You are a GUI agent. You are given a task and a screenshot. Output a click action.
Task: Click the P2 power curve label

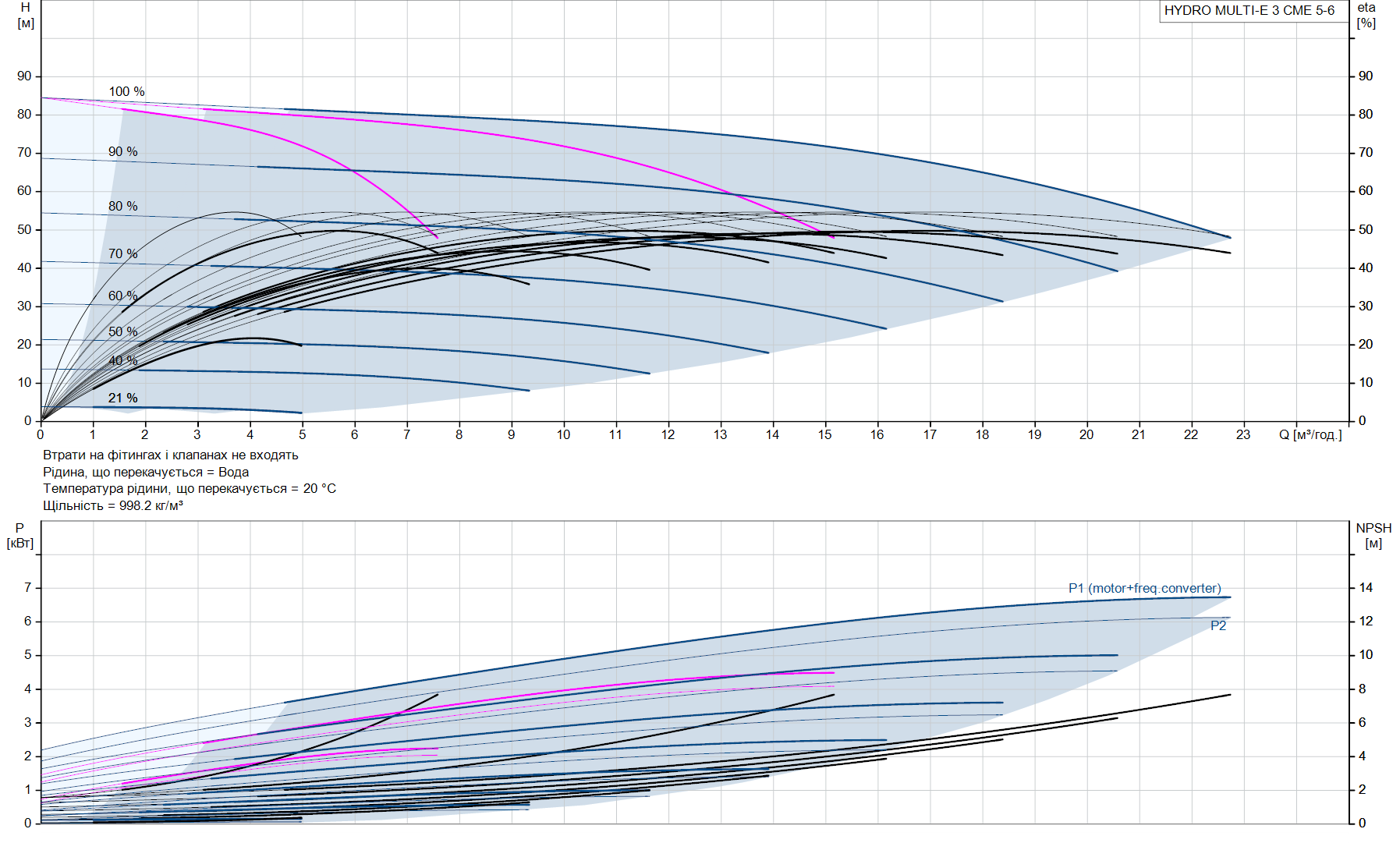click(1218, 625)
